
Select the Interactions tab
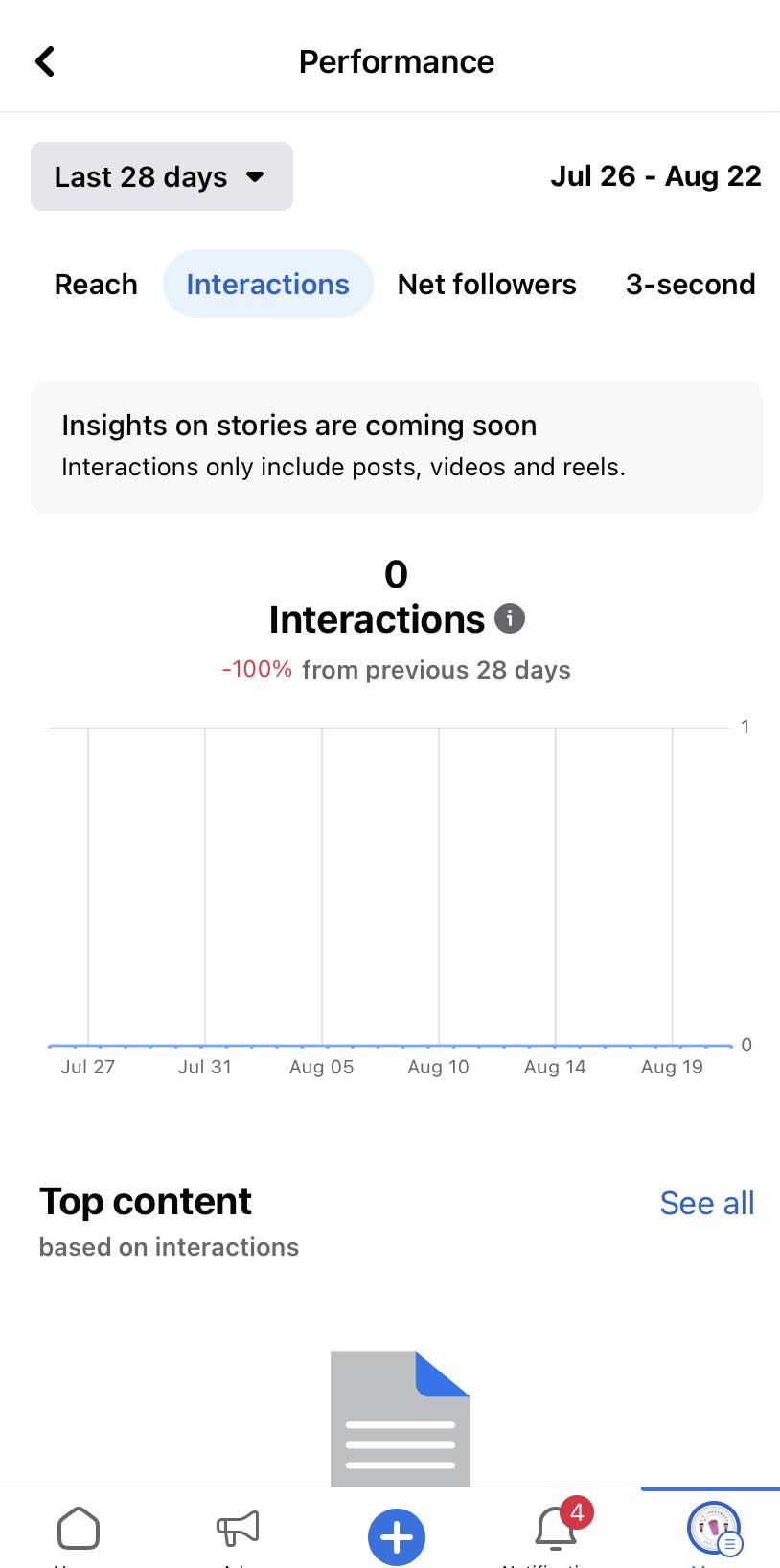click(267, 285)
